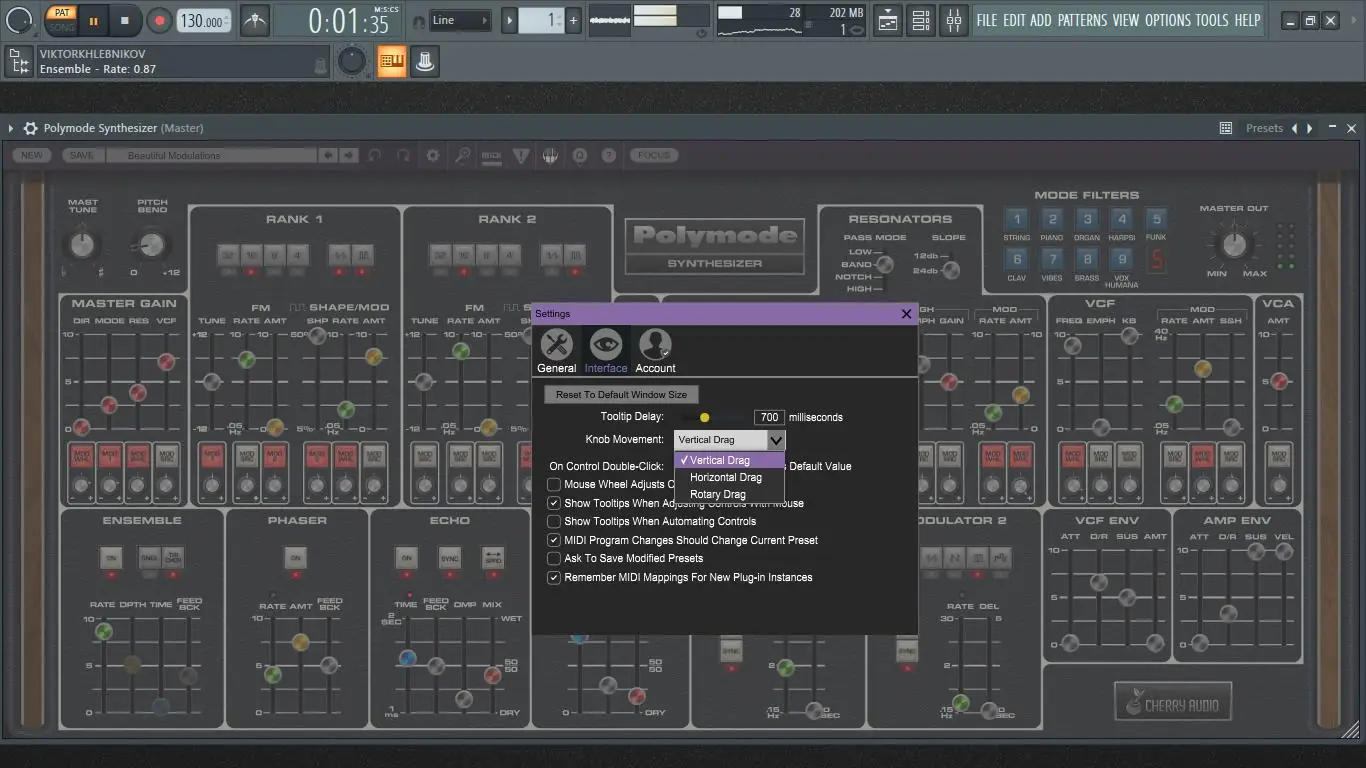Open the channel rack icon in the toolbar

(921, 20)
